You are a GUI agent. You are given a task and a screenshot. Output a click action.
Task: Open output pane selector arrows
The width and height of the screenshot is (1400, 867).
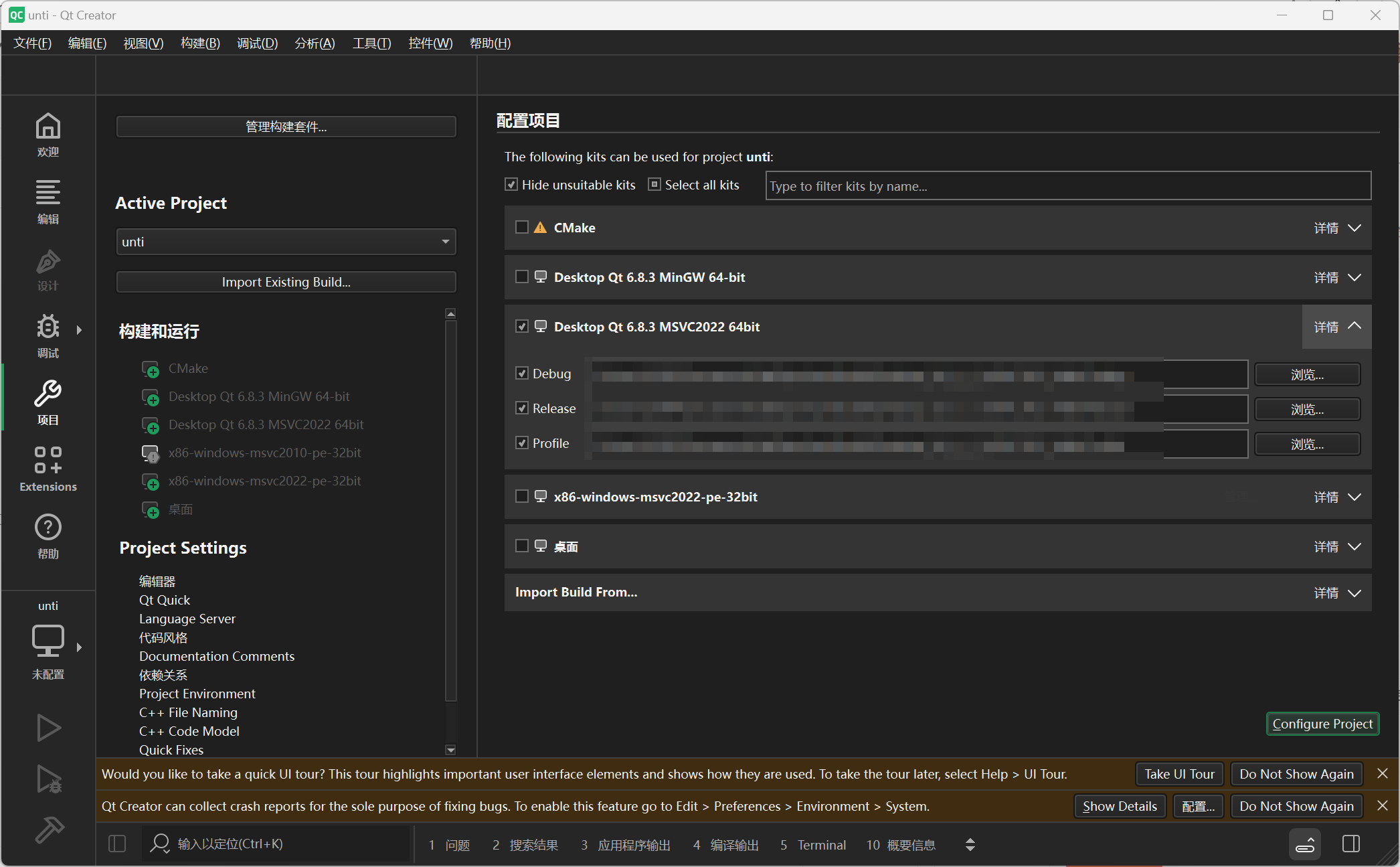970,845
